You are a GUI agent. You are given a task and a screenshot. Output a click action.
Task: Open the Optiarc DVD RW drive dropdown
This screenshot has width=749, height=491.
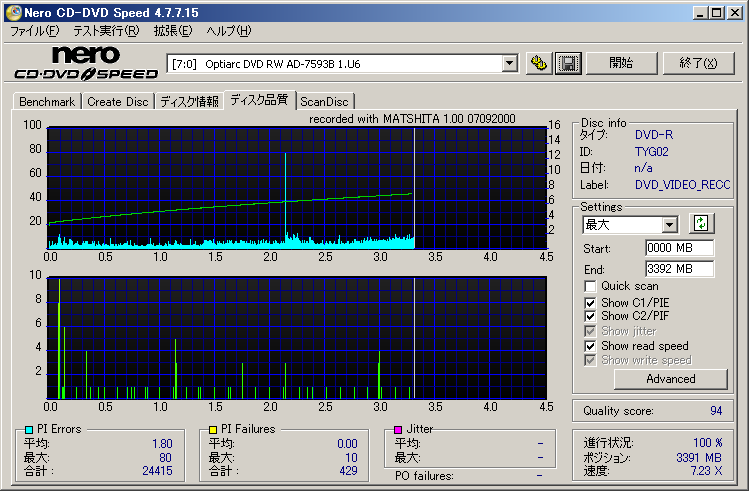[x=510, y=63]
